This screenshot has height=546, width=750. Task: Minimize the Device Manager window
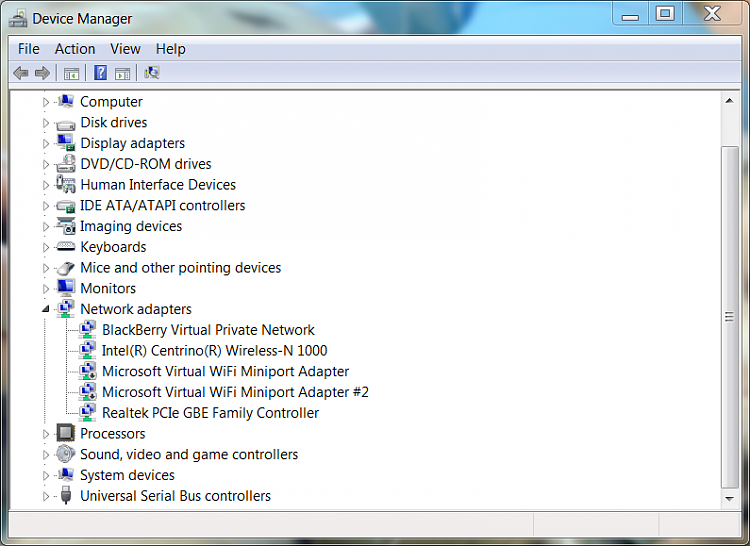[630, 14]
